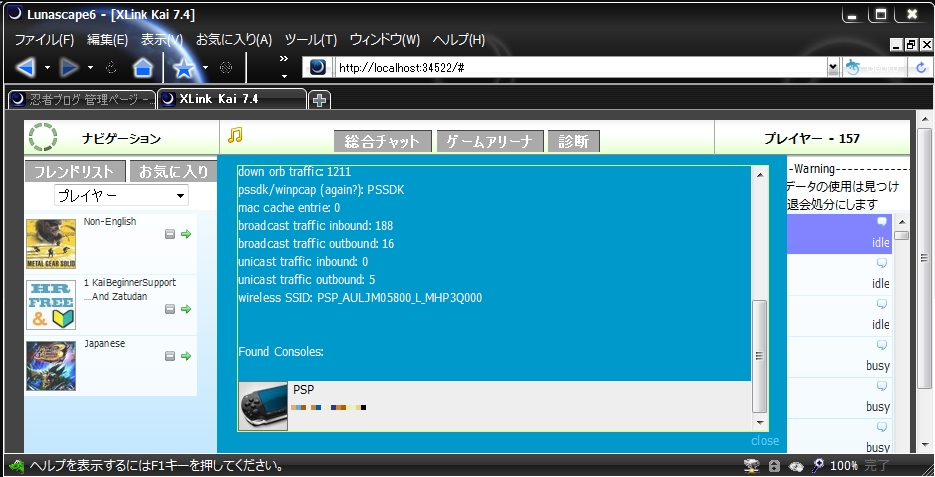Open the 総合チャット tab
935x477 pixels.
point(382,141)
